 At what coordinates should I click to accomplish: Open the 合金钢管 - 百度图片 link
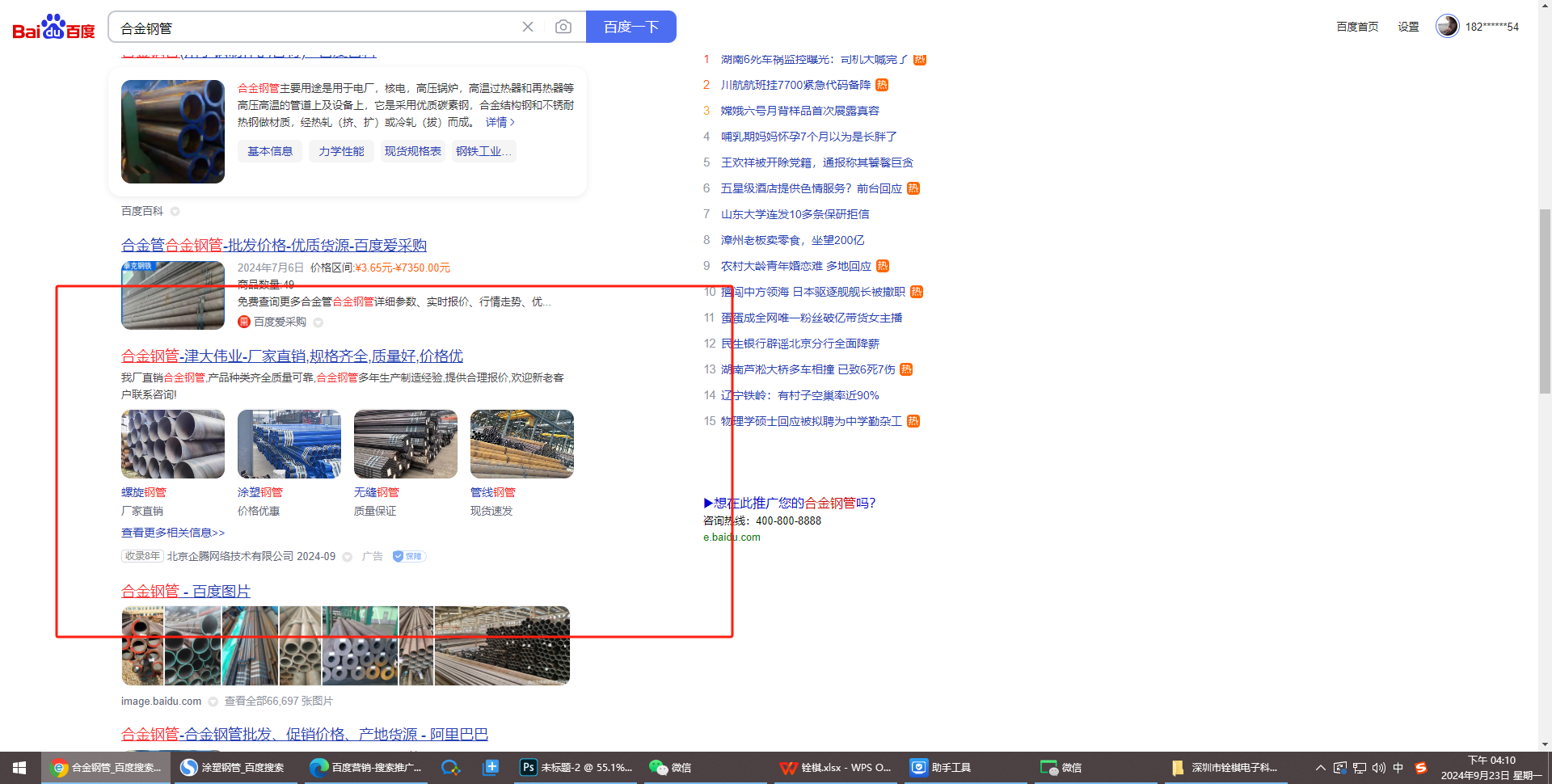click(x=186, y=591)
